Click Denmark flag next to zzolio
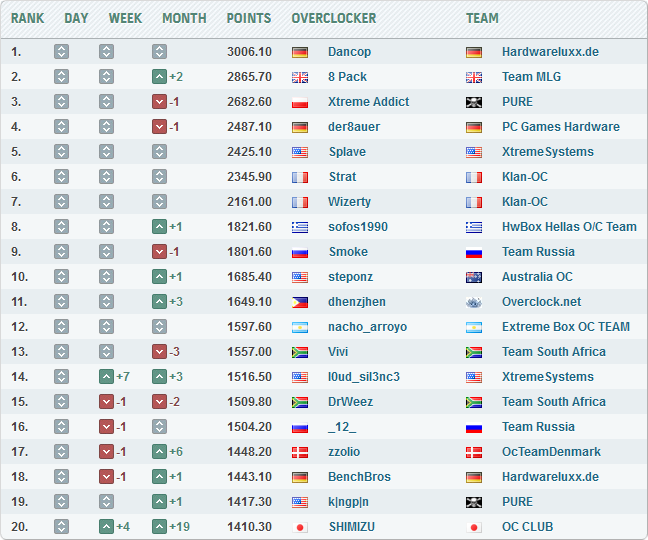This screenshot has height=540, width=648. click(x=300, y=452)
